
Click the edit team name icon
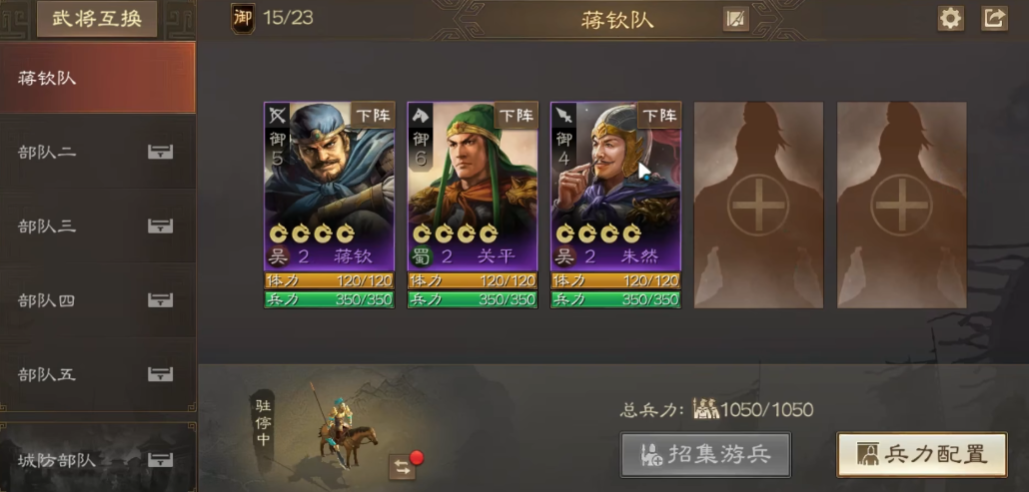pyautogui.click(x=736, y=19)
